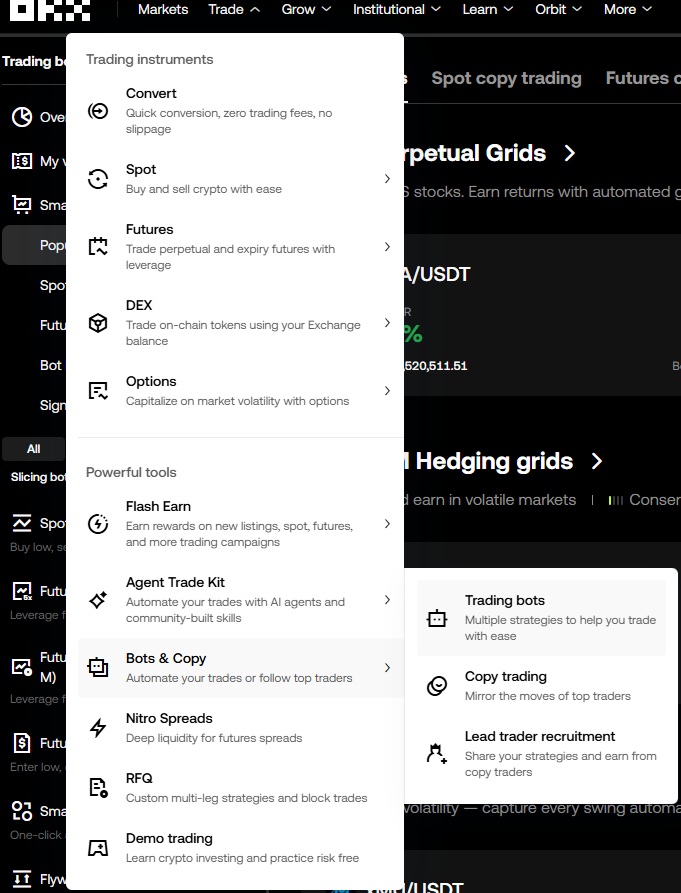Open the Institutional dropdown menu
This screenshot has width=681, height=893.
[397, 9]
